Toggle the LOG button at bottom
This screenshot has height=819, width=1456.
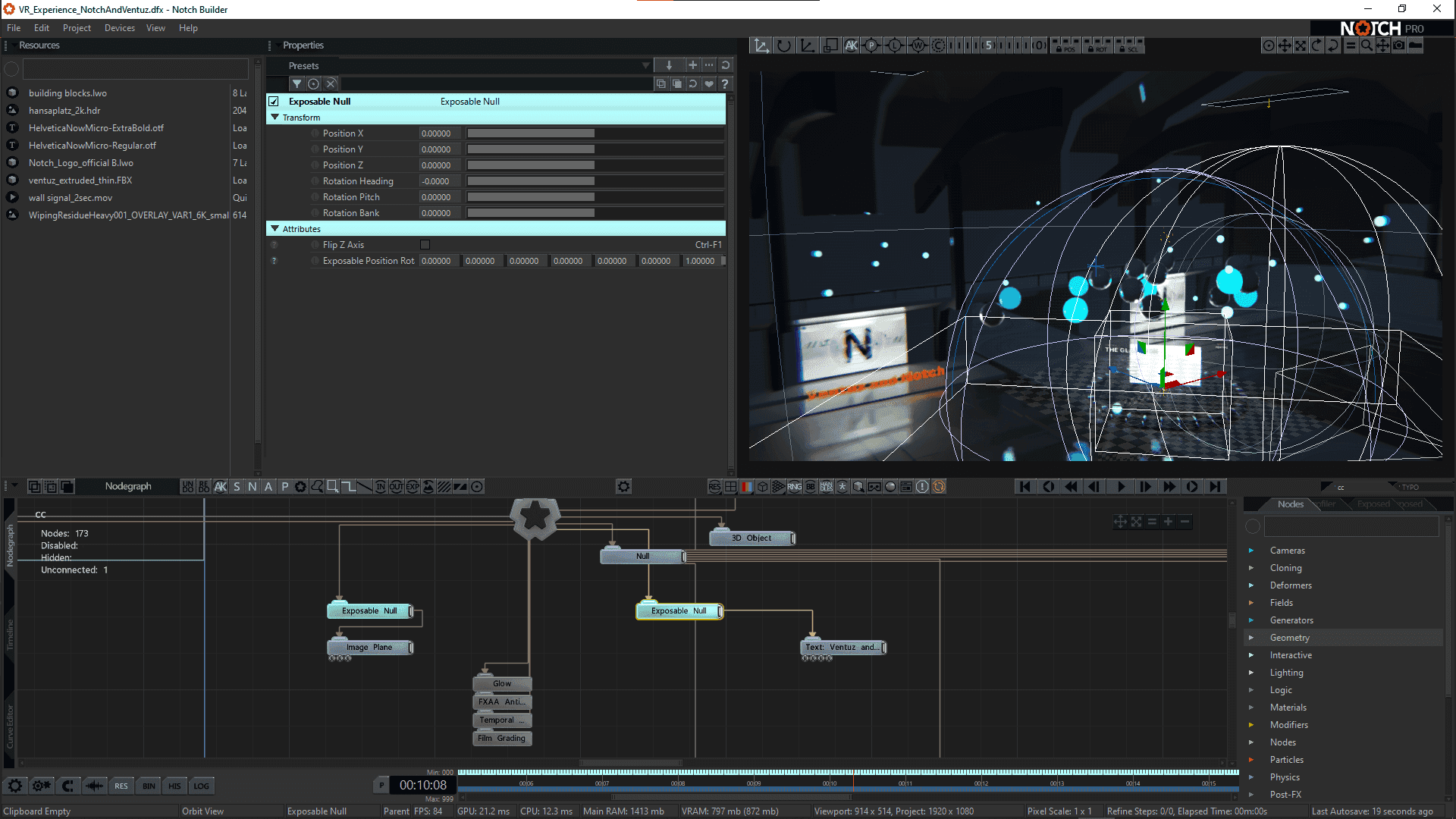click(201, 786)
